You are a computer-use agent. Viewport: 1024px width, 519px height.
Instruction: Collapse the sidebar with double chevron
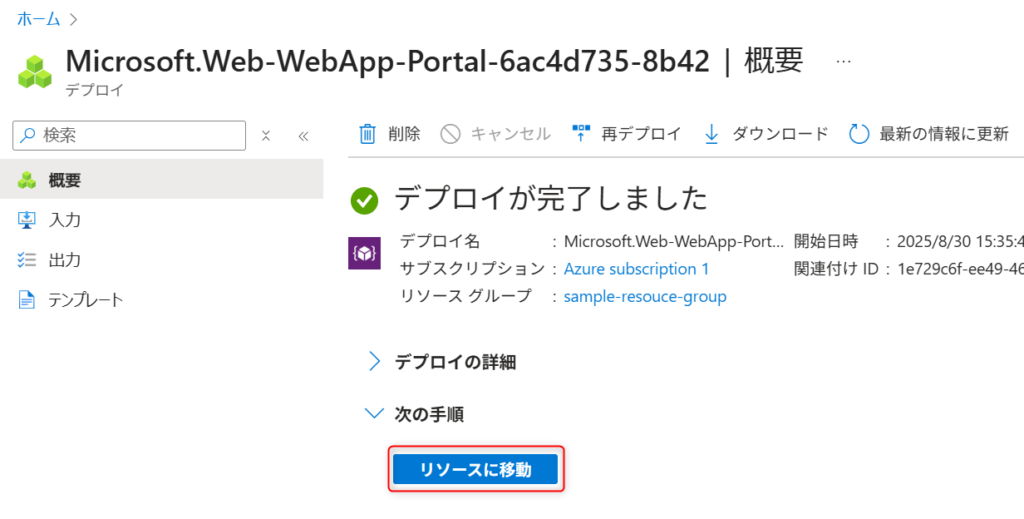pyautogui.click(x=303, y=136)
